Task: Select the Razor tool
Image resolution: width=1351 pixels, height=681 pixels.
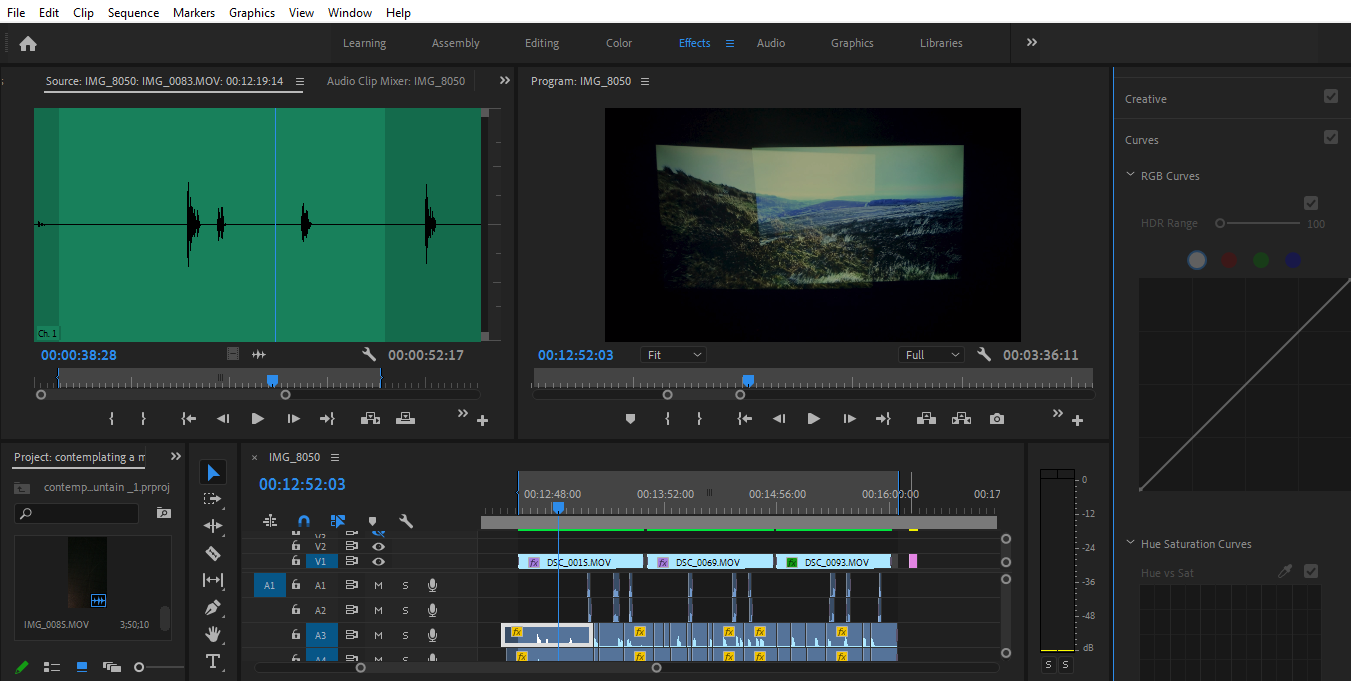Action: (x=213, y=553)
